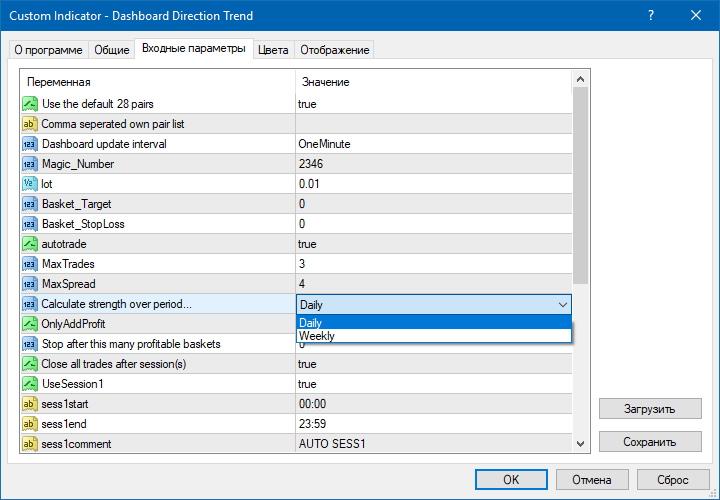Image resolution: width=720 pixels, height=500 pixels.
Task: Click the boolean icon beside 'Use the default 28 pairs'
Action: pos(30,104)
